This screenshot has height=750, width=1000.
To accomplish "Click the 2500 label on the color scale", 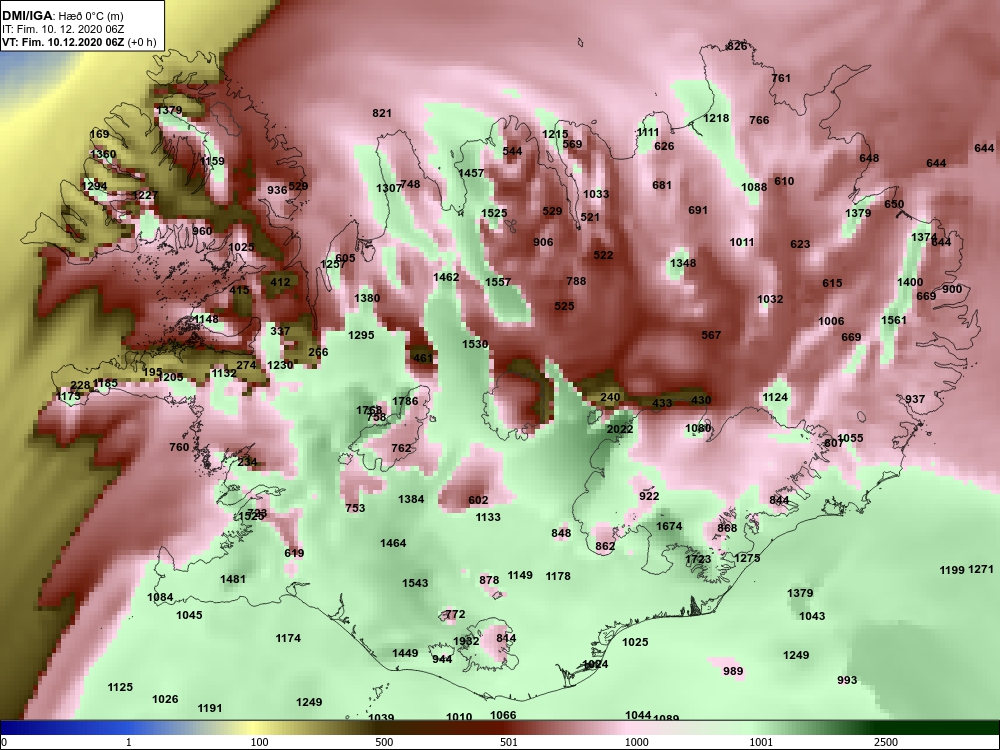I will point(886,742).
